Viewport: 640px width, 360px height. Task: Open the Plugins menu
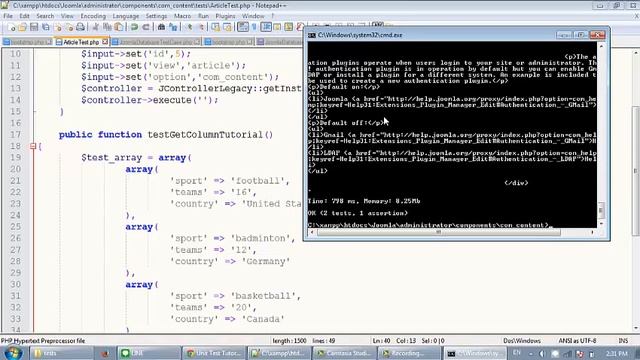pos(225,16)
